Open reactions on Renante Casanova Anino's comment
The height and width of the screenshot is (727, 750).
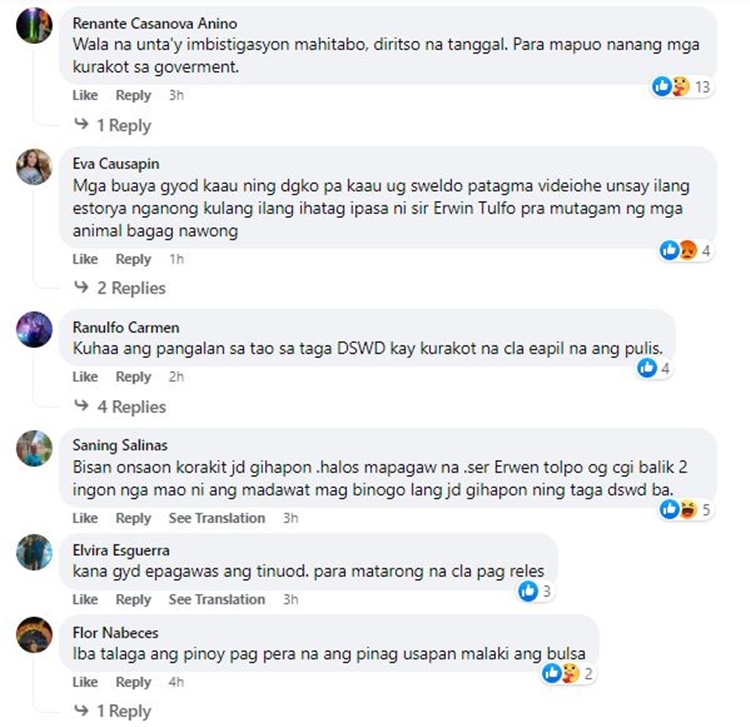pyautogui.click(x=683, y=87)
